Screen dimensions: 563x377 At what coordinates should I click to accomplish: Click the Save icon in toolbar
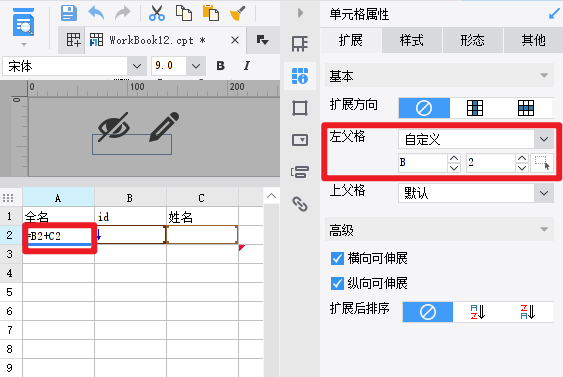pos(69,13)
